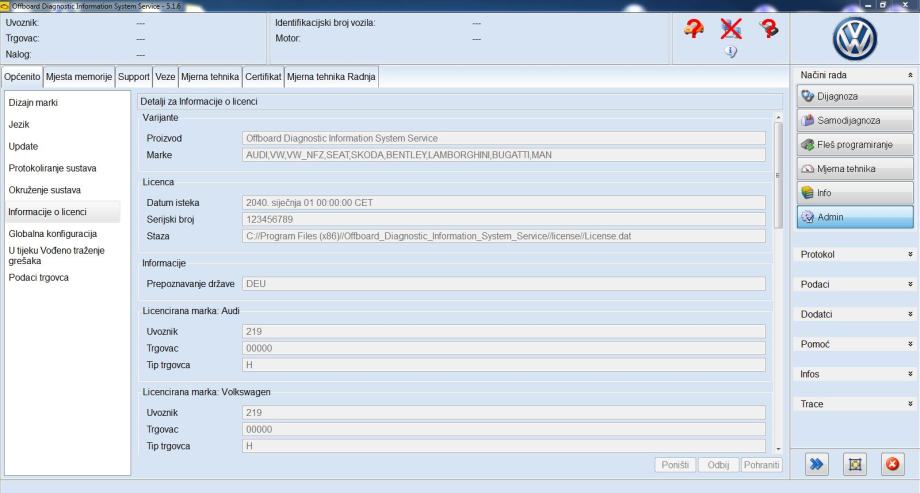
Task: Select Fleš programiranje mode
Action: [854, 144]
